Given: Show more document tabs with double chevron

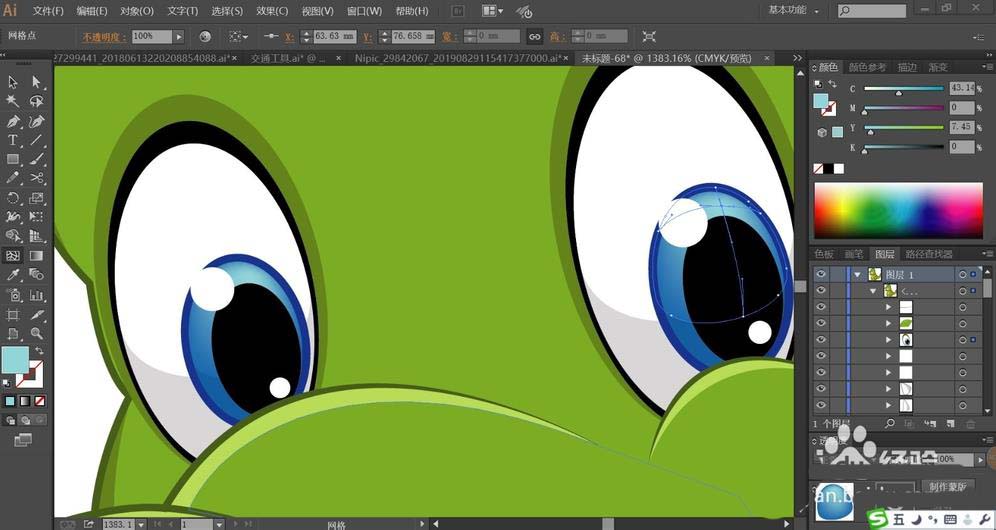Looking at the screenshot, I should (x=798, y=58).
